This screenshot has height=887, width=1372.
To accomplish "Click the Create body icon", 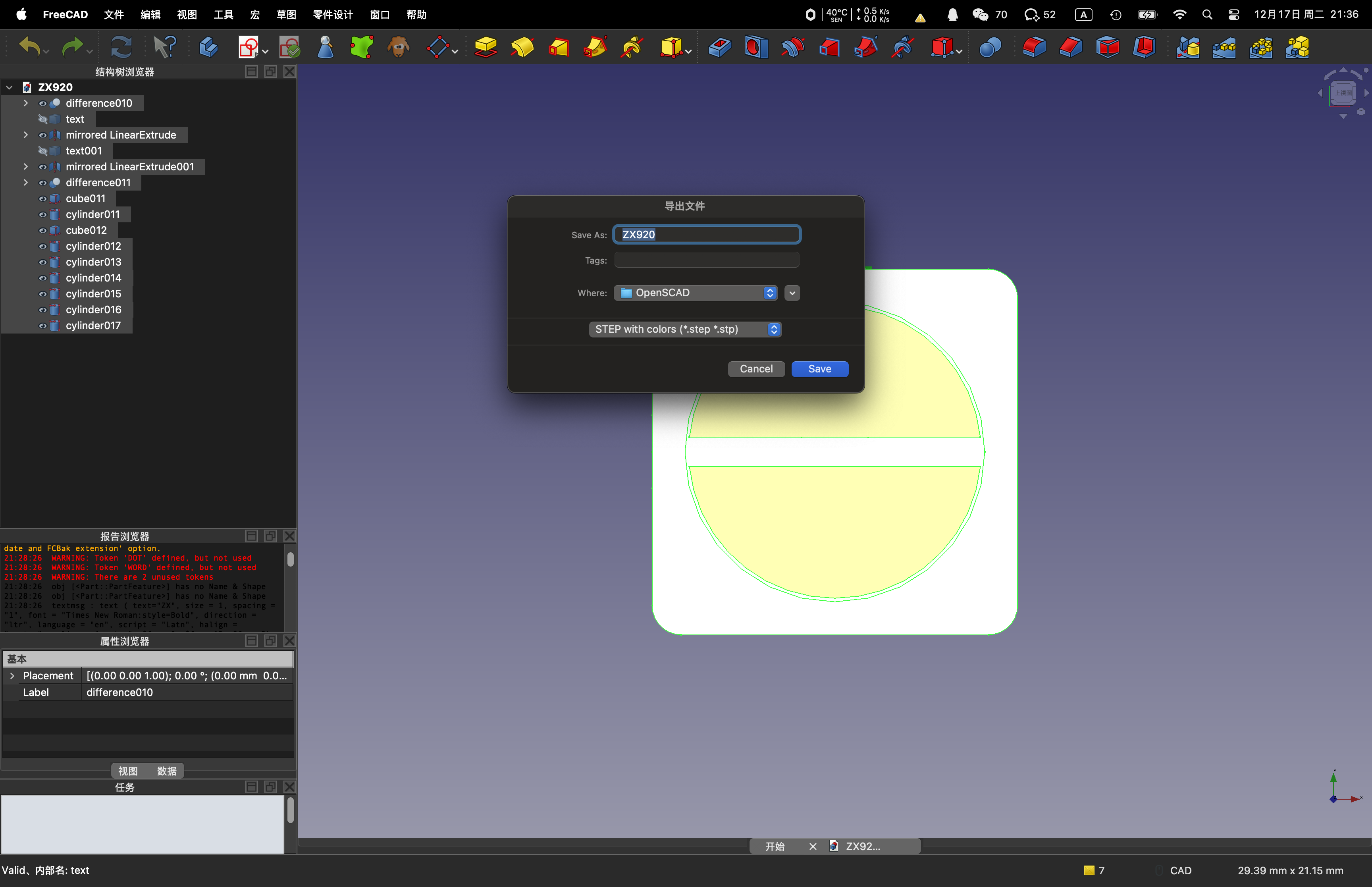I will pyautogui.click(x=208, y=47).
